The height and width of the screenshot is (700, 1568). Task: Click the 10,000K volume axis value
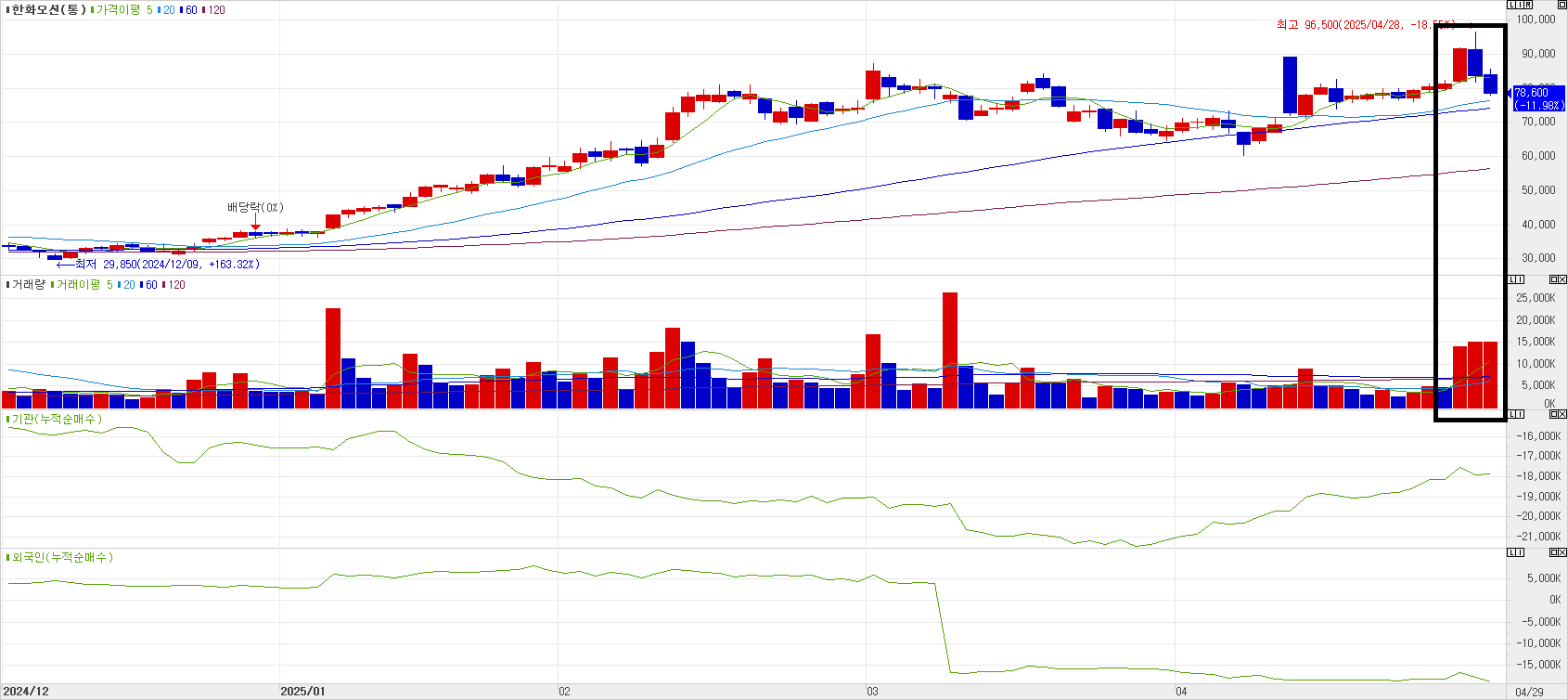[1536, 364]
